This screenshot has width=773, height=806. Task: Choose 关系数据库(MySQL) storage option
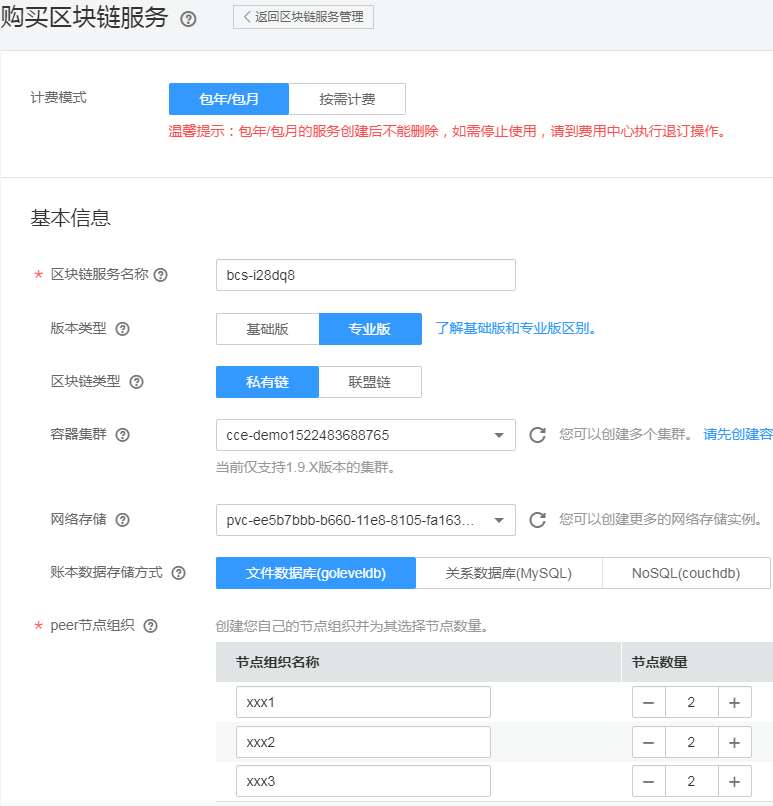(509, 573)
